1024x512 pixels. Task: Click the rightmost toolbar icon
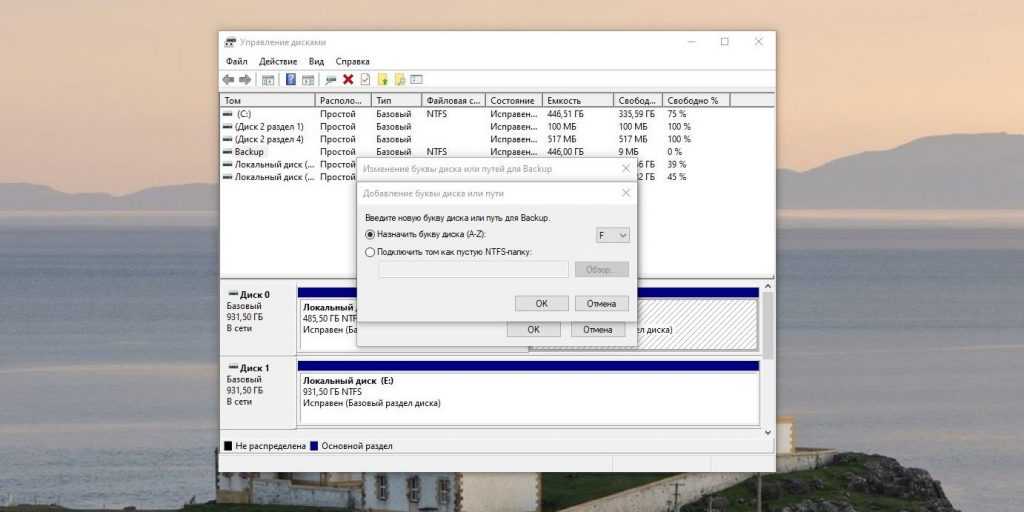click(417, 79)
